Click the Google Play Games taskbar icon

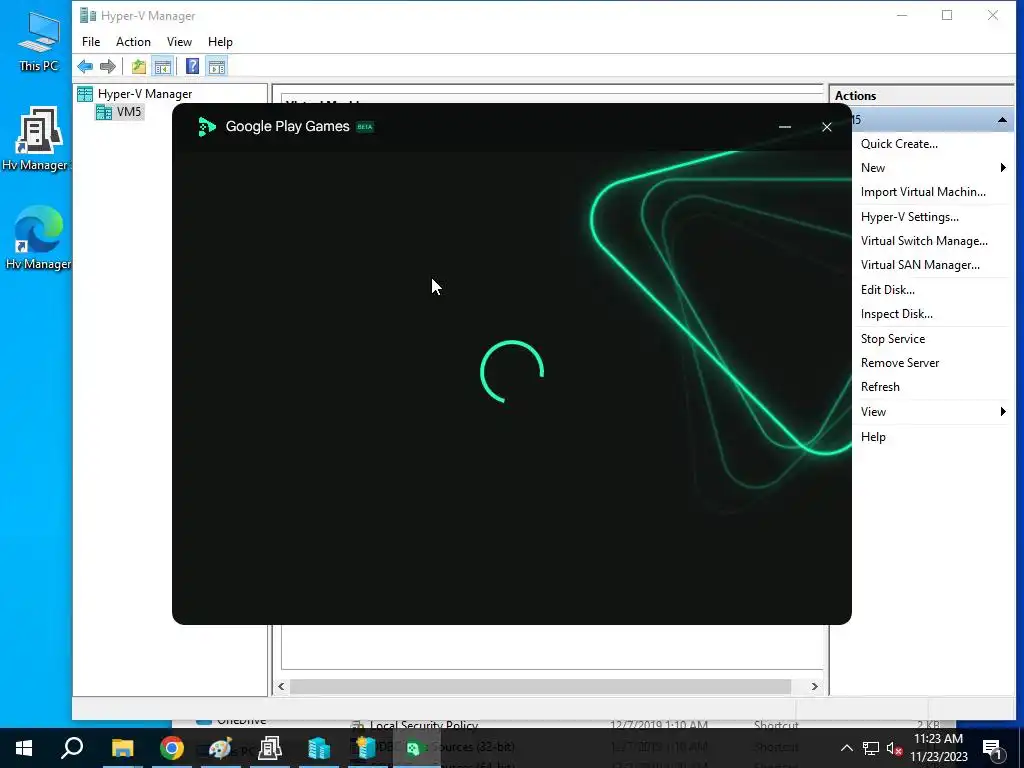pyautogui.click(x=413, y=748)
